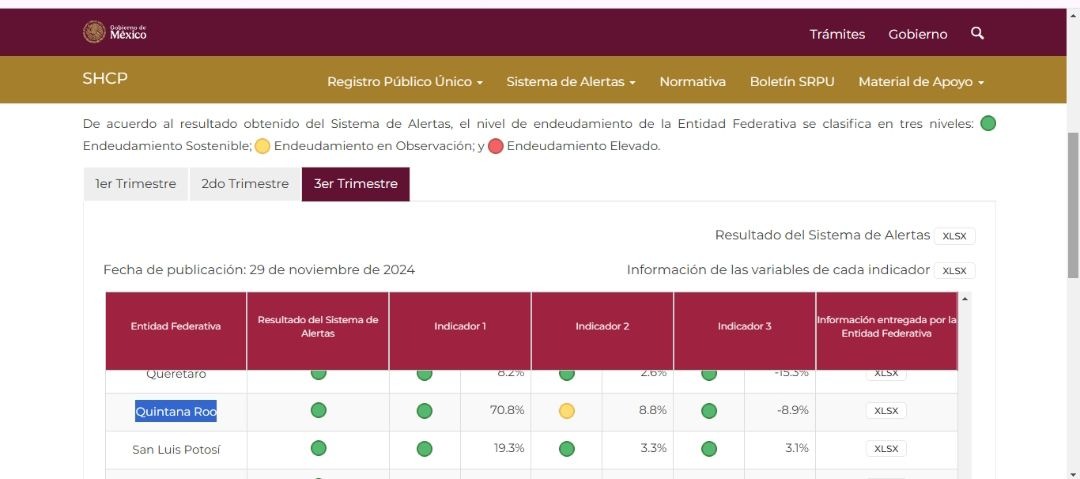Expand the Registro Público Único dropdown
1080x479 pixels.
(405, 82)
